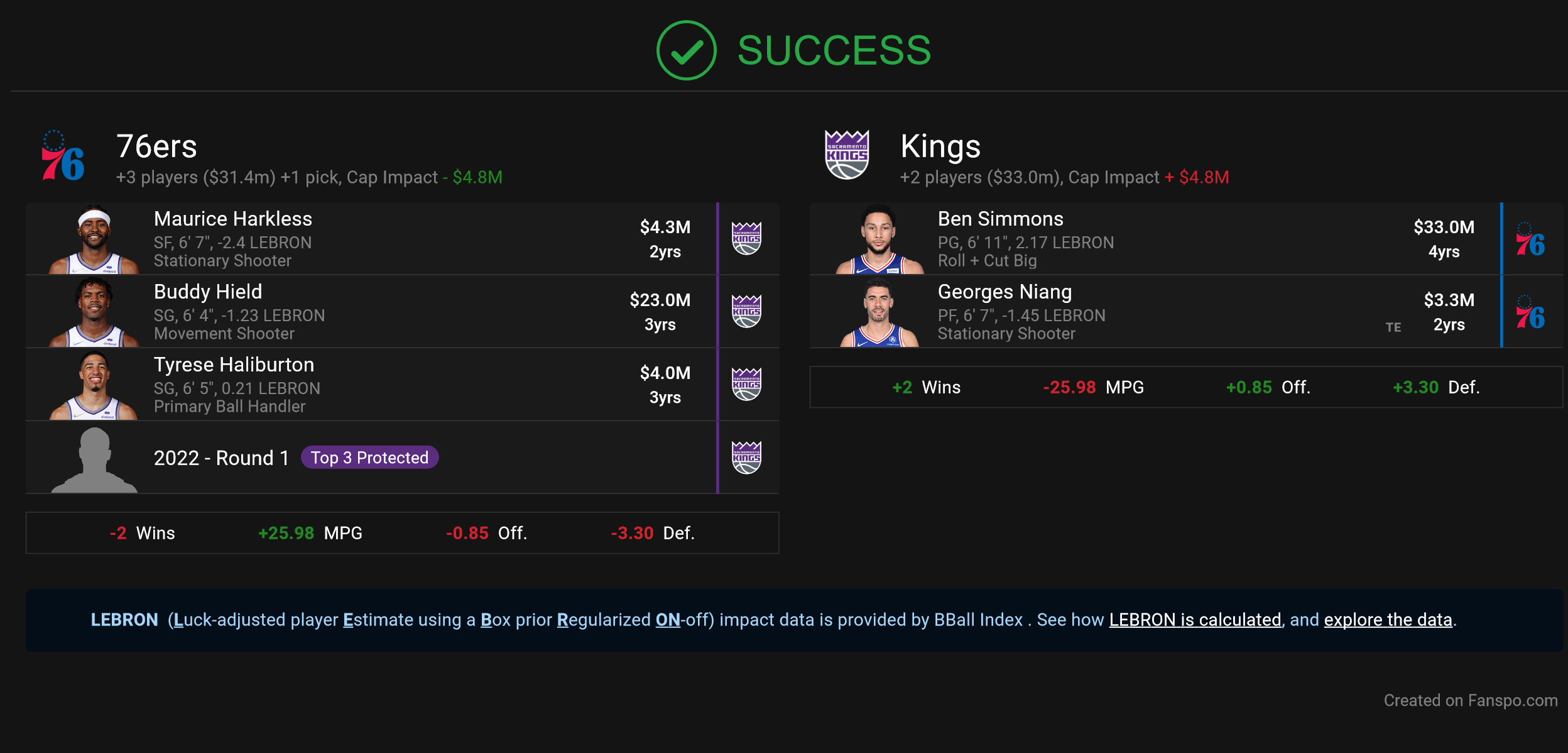Viewport: 1568px width, 753px height.
Task: Click Georges Niang's headshot photo
Action: [878, 312]
